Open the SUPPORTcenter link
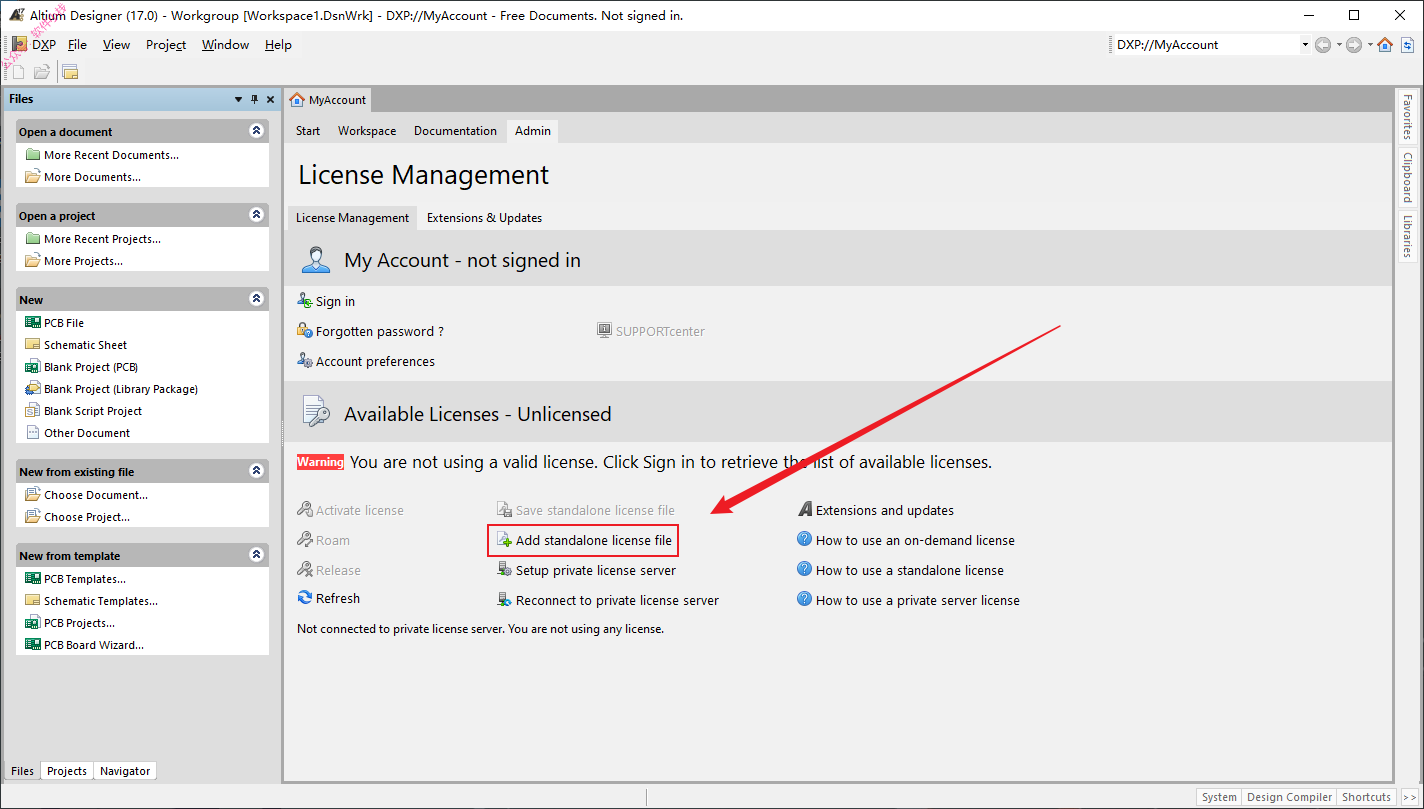 tap(660, 331)
